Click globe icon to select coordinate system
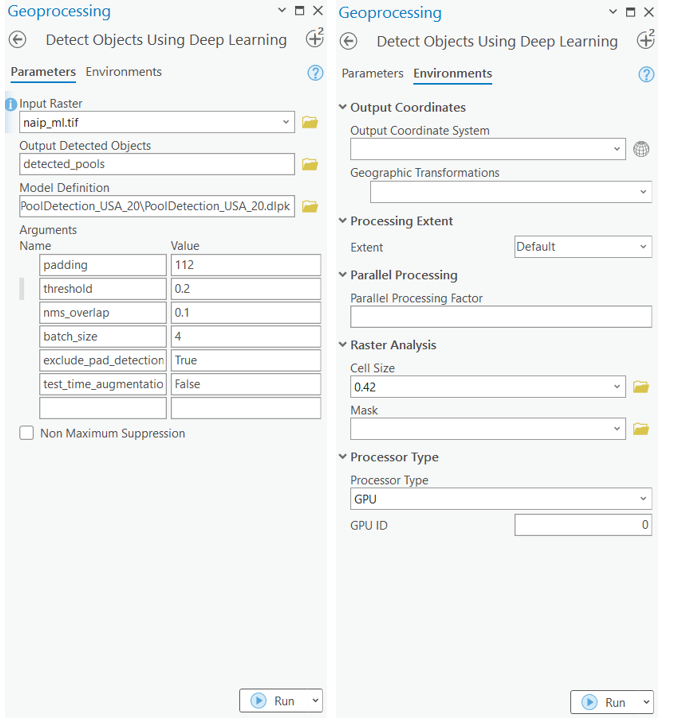Viewport: 678px width, 718px height. pyautogui.click(x=642, y=149)
